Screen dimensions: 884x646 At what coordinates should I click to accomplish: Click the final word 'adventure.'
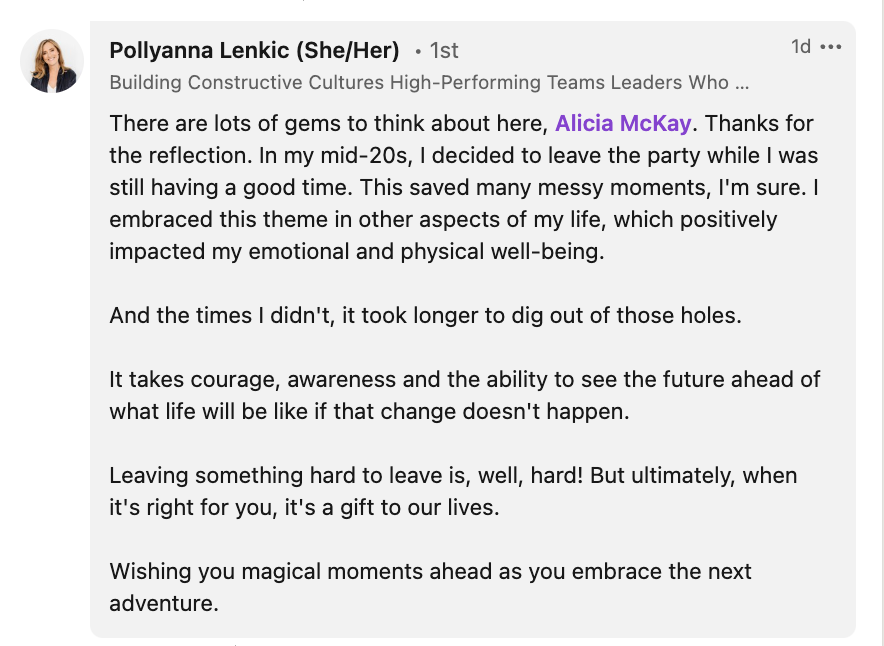tap(164, 604)
